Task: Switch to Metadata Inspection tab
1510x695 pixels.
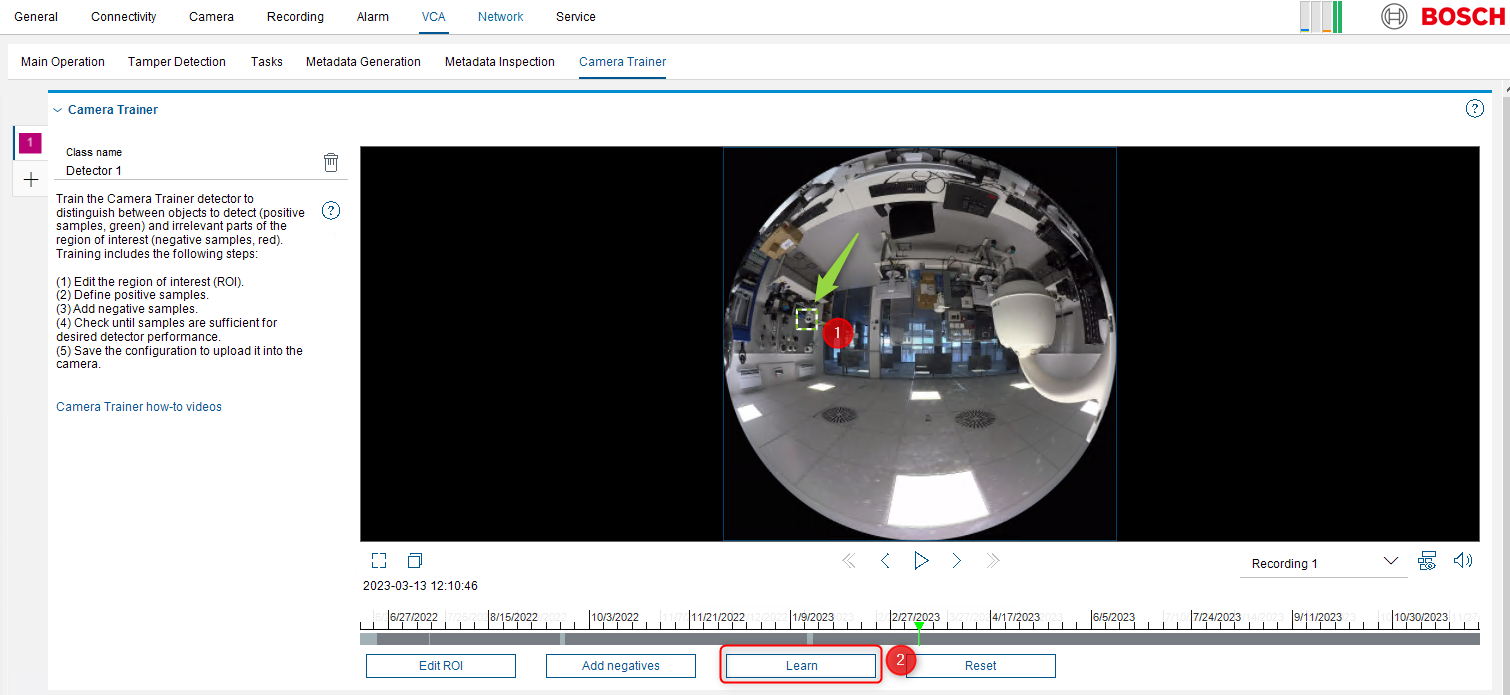Action: tap(499, 62)
